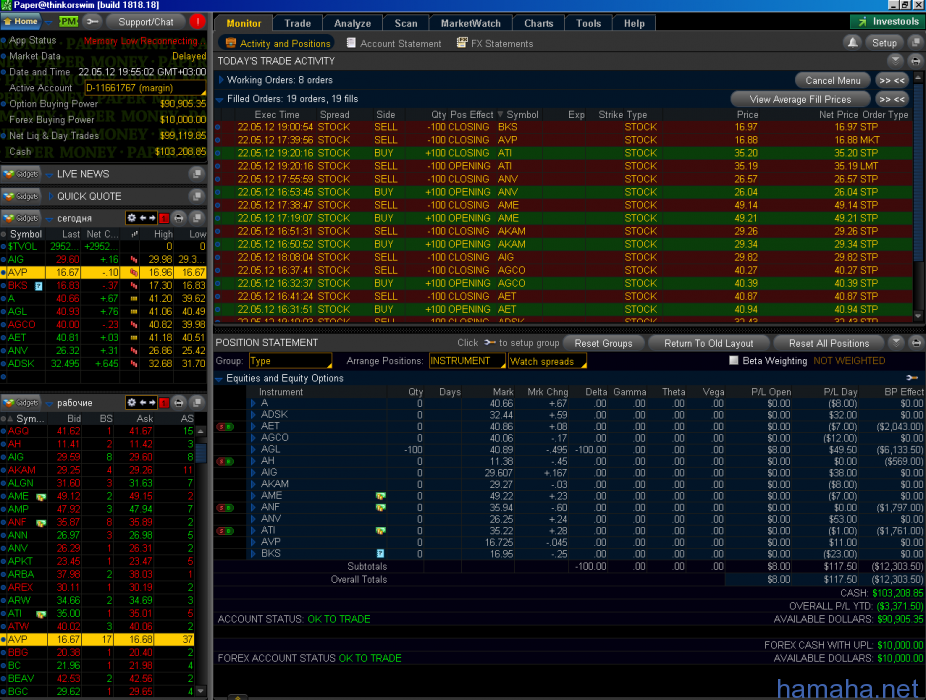Switch to the Analyze tab

pyautogui.click(x=353, y=23)
